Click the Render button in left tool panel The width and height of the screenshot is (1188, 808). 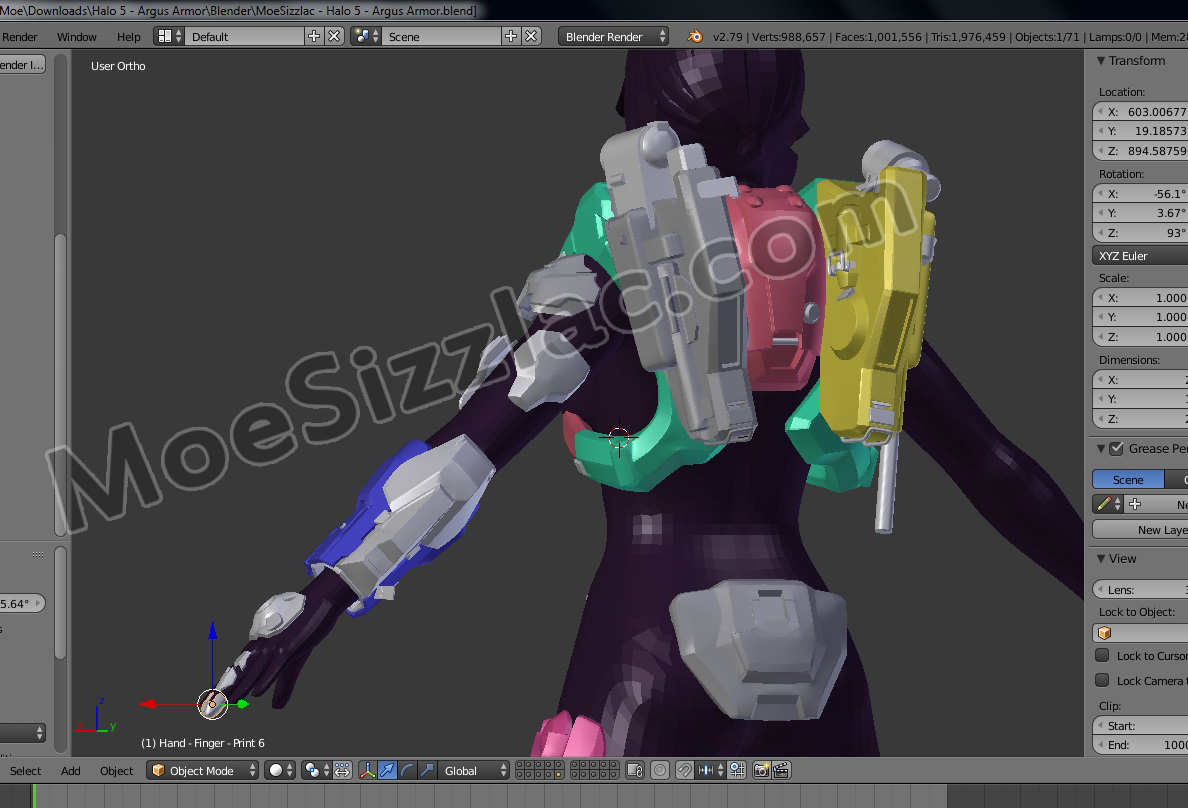click(x=23, y=64)
